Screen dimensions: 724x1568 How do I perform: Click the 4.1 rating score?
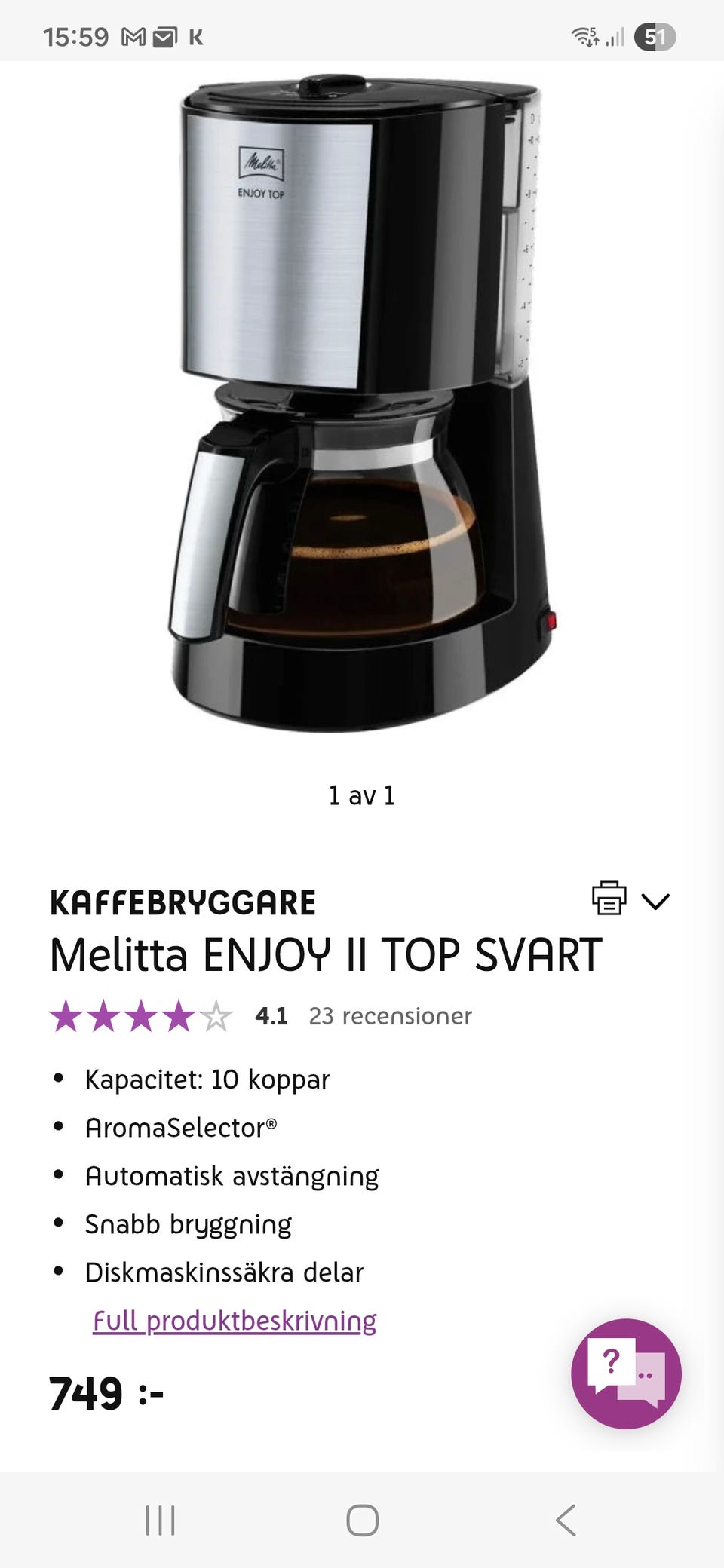point(271,1016)
